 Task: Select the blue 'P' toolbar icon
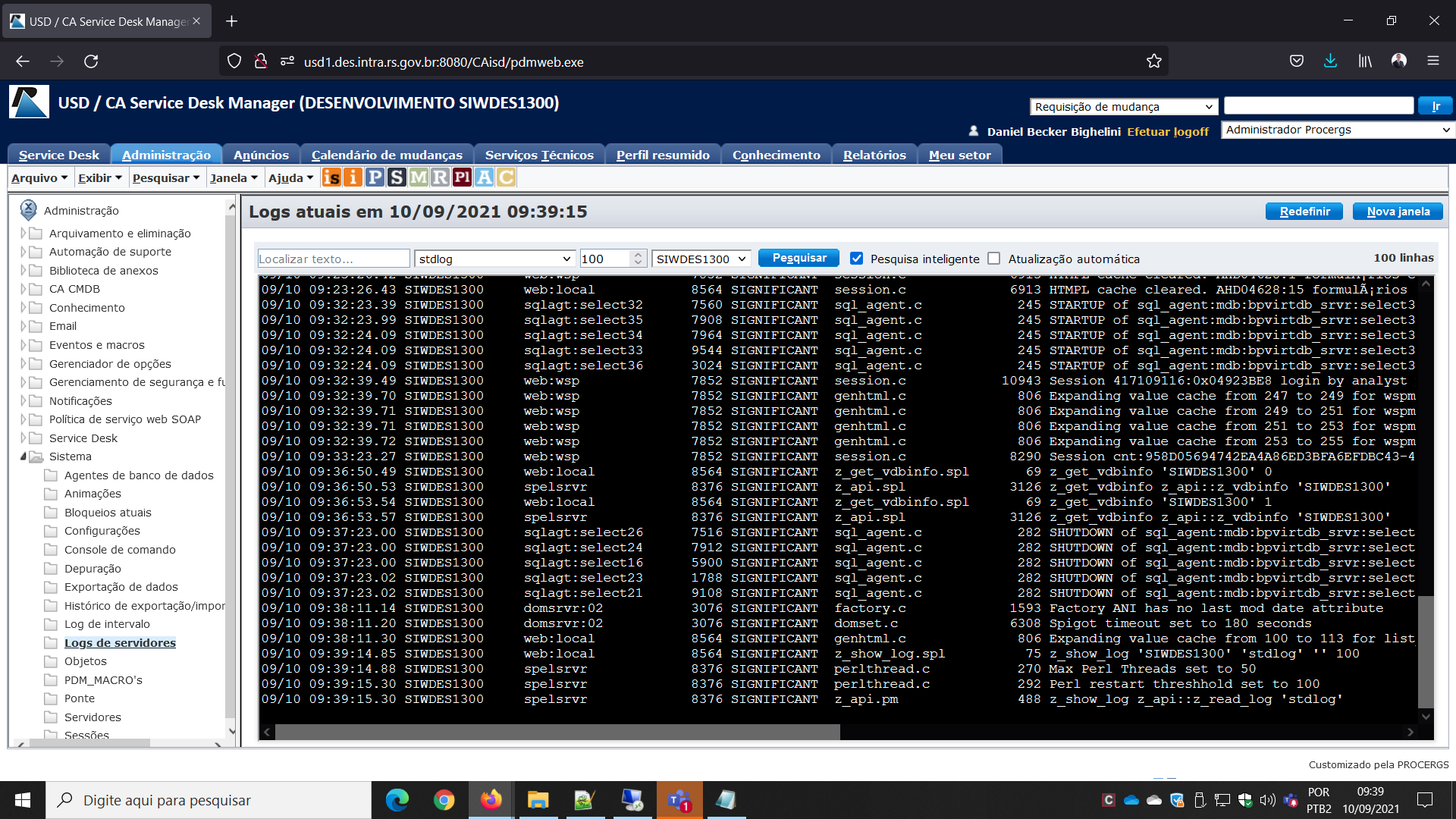[x=375, y=177]
